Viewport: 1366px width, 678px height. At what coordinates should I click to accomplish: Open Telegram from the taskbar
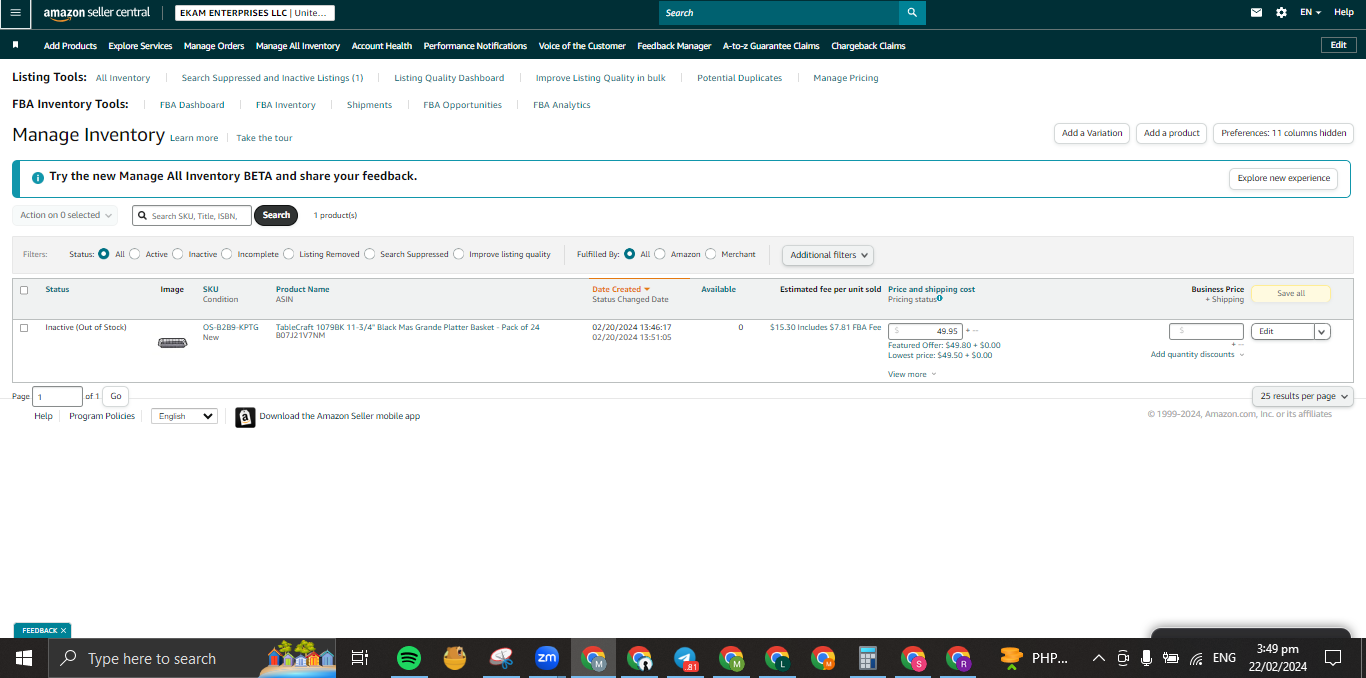pyautogui.click(x=685, y=658)
